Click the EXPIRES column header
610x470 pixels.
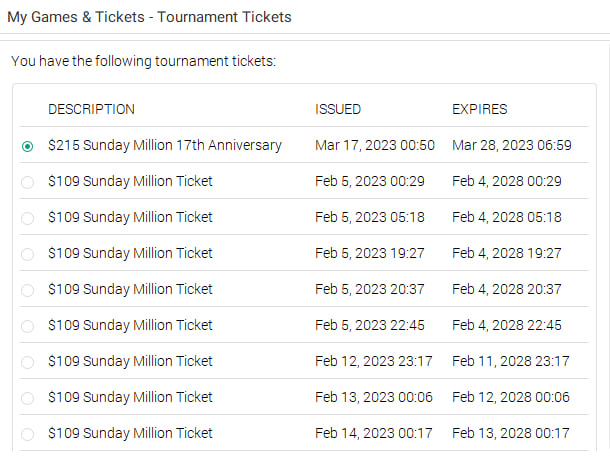click(x=480, y=109)
